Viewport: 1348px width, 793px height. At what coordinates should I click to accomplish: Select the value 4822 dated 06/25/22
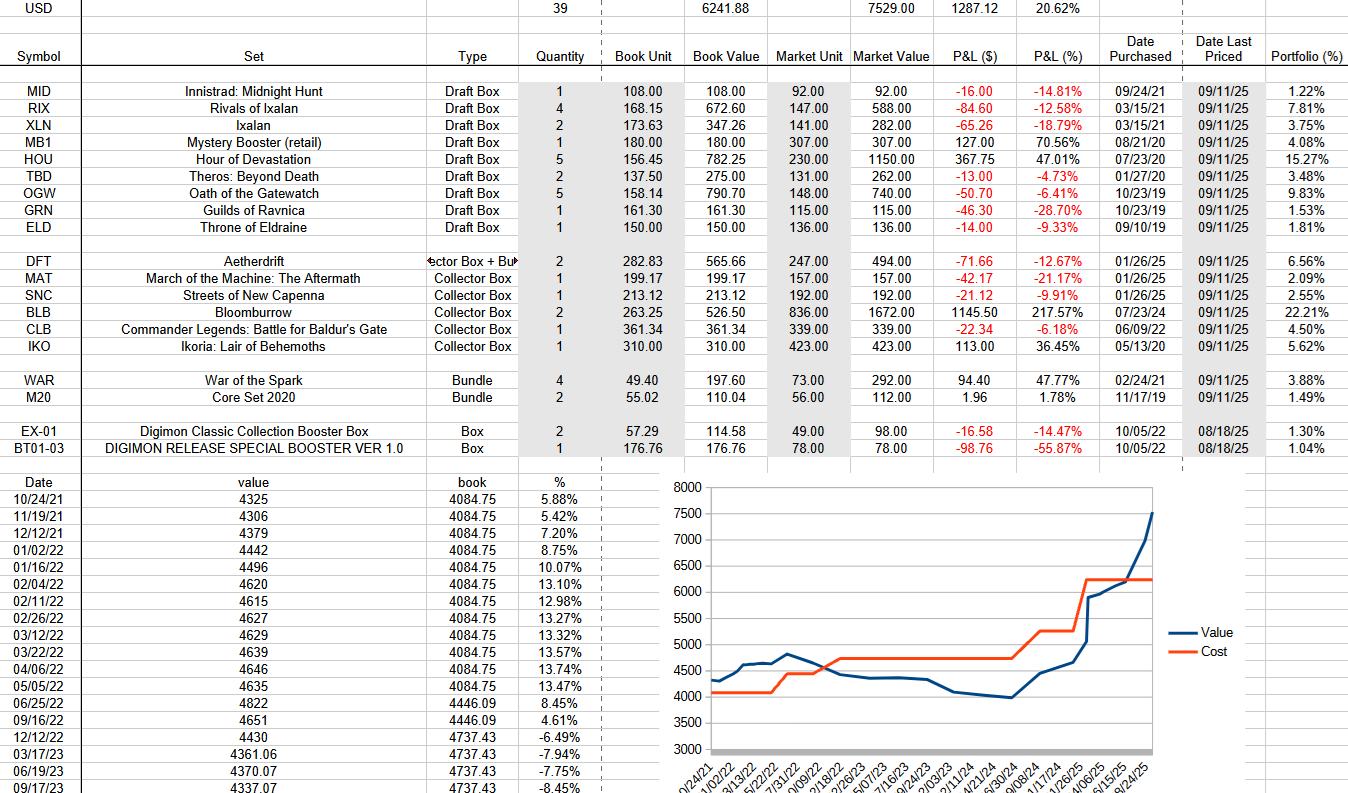[x=254, y=703]
